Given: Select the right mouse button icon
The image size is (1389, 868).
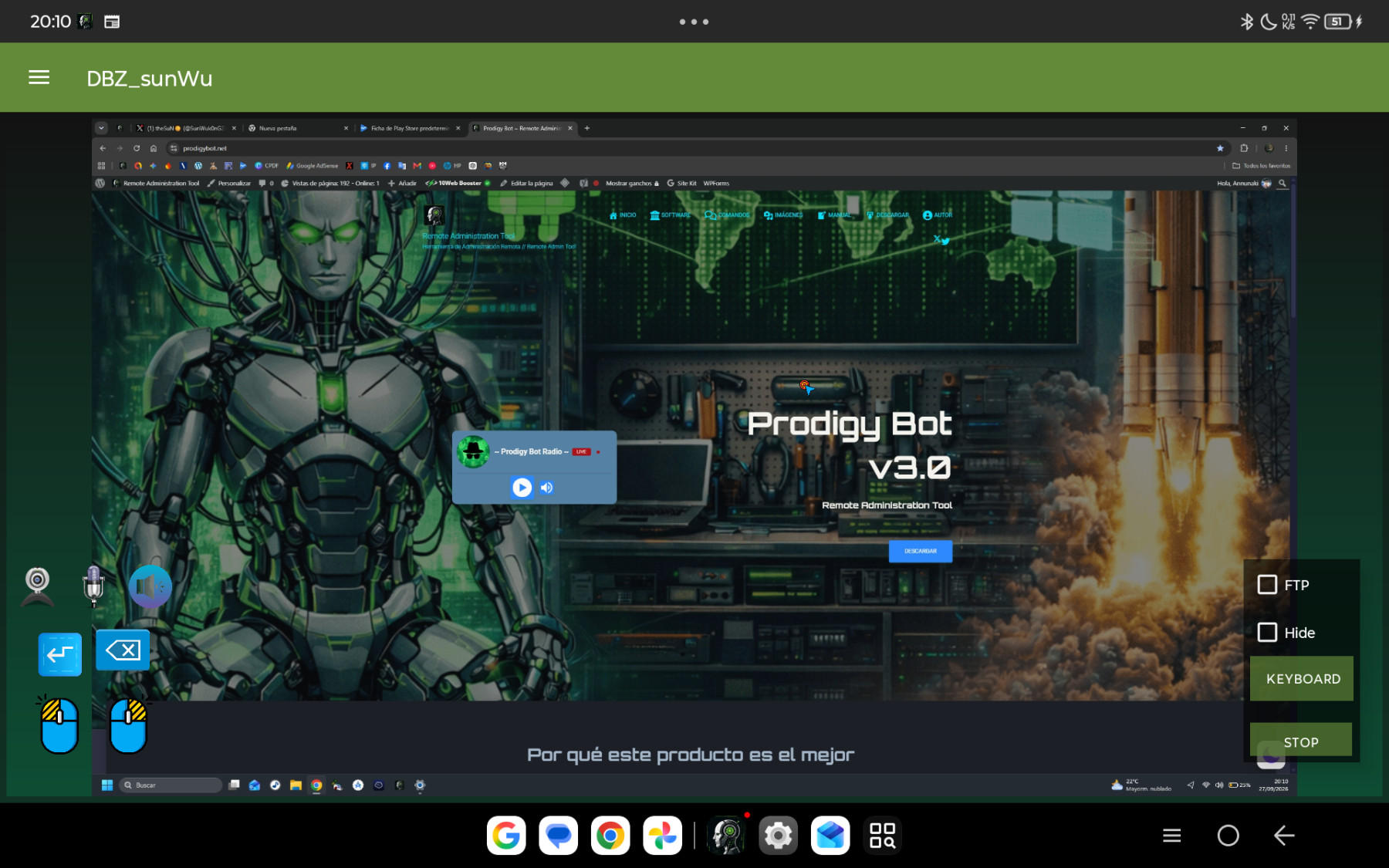Looking at the screenshot, I should tap(128, 724).
